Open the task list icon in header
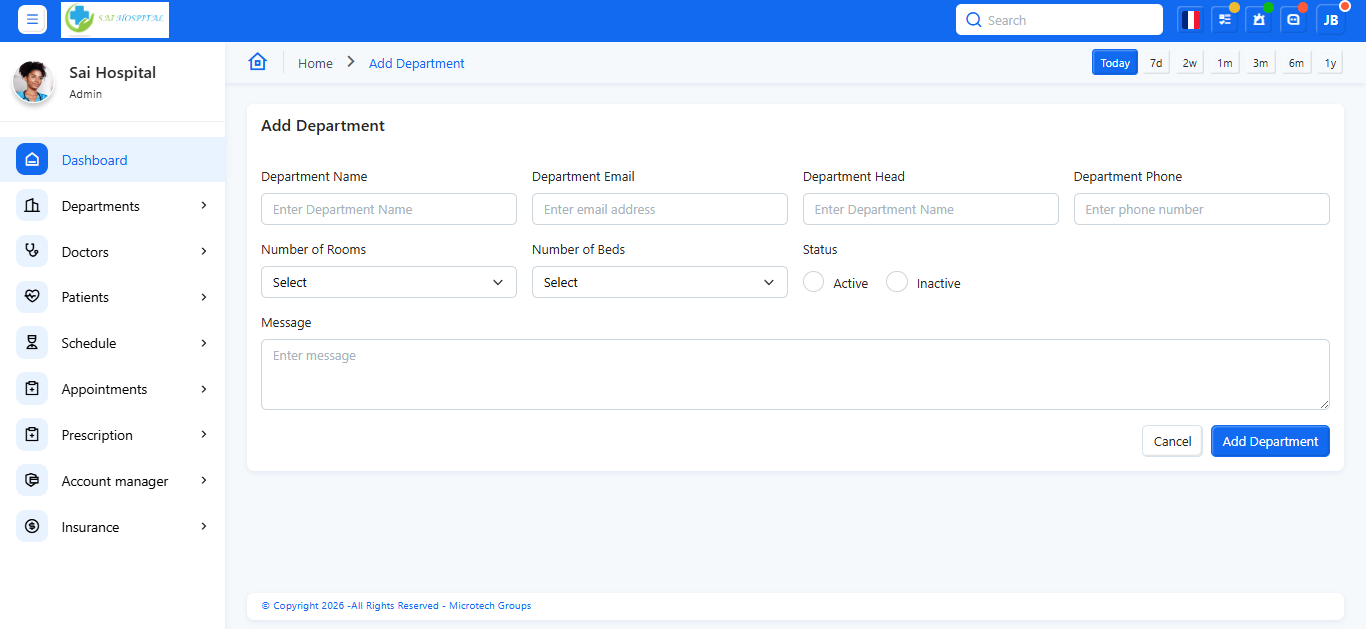 pos(1224,20)
